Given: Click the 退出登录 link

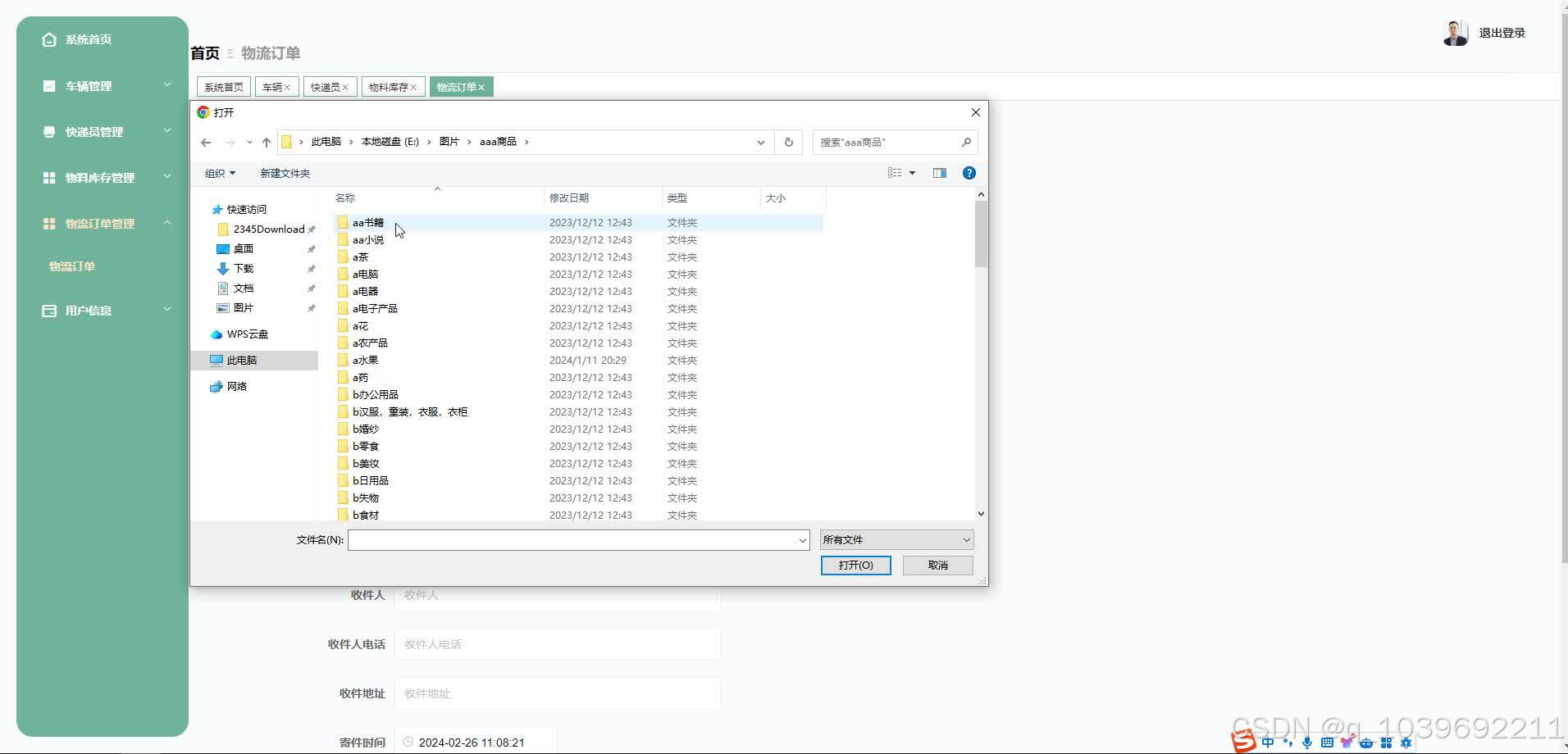Looking at the screenshot, I should [1502, 33].
